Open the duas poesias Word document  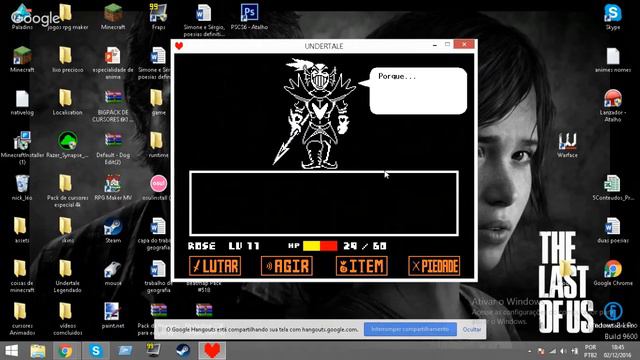coord(613,231)
